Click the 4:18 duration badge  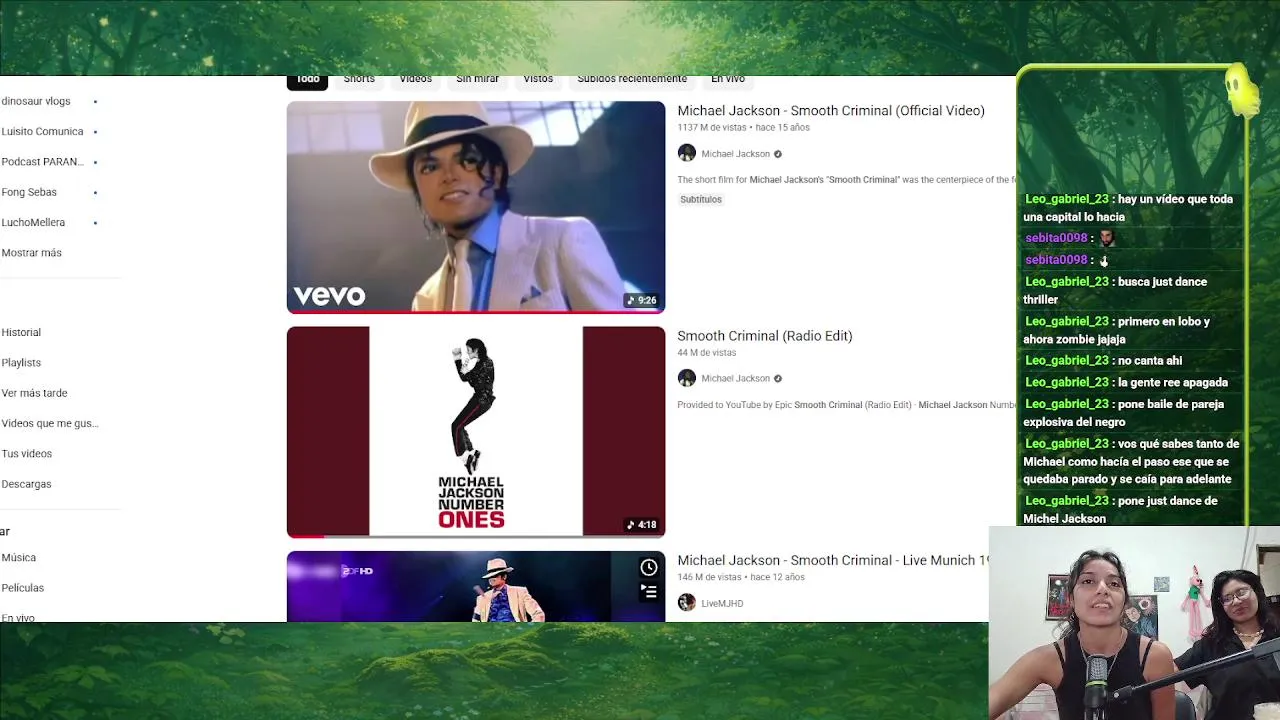642,525
